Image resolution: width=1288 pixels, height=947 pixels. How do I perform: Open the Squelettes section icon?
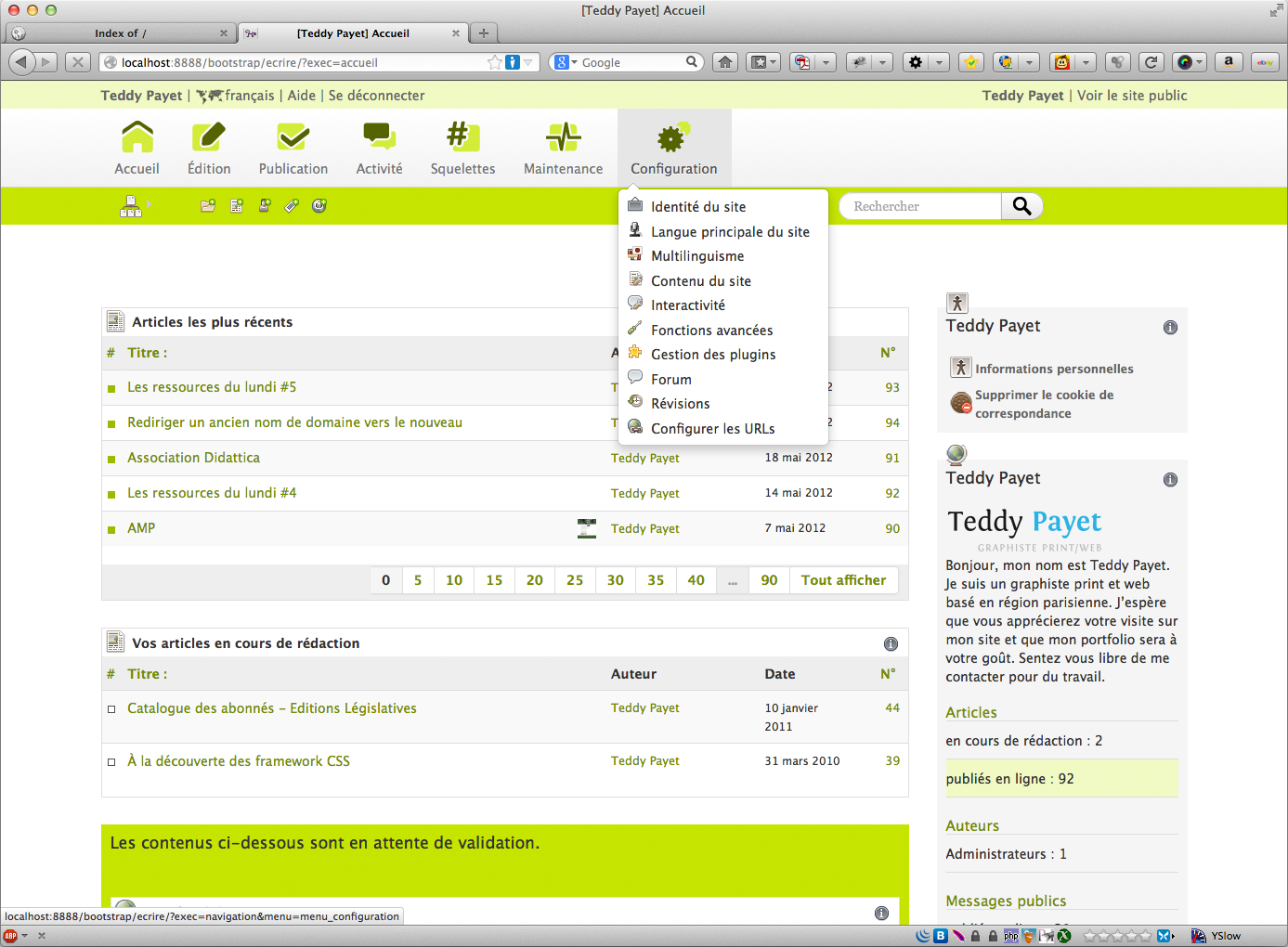pos(462,137)
